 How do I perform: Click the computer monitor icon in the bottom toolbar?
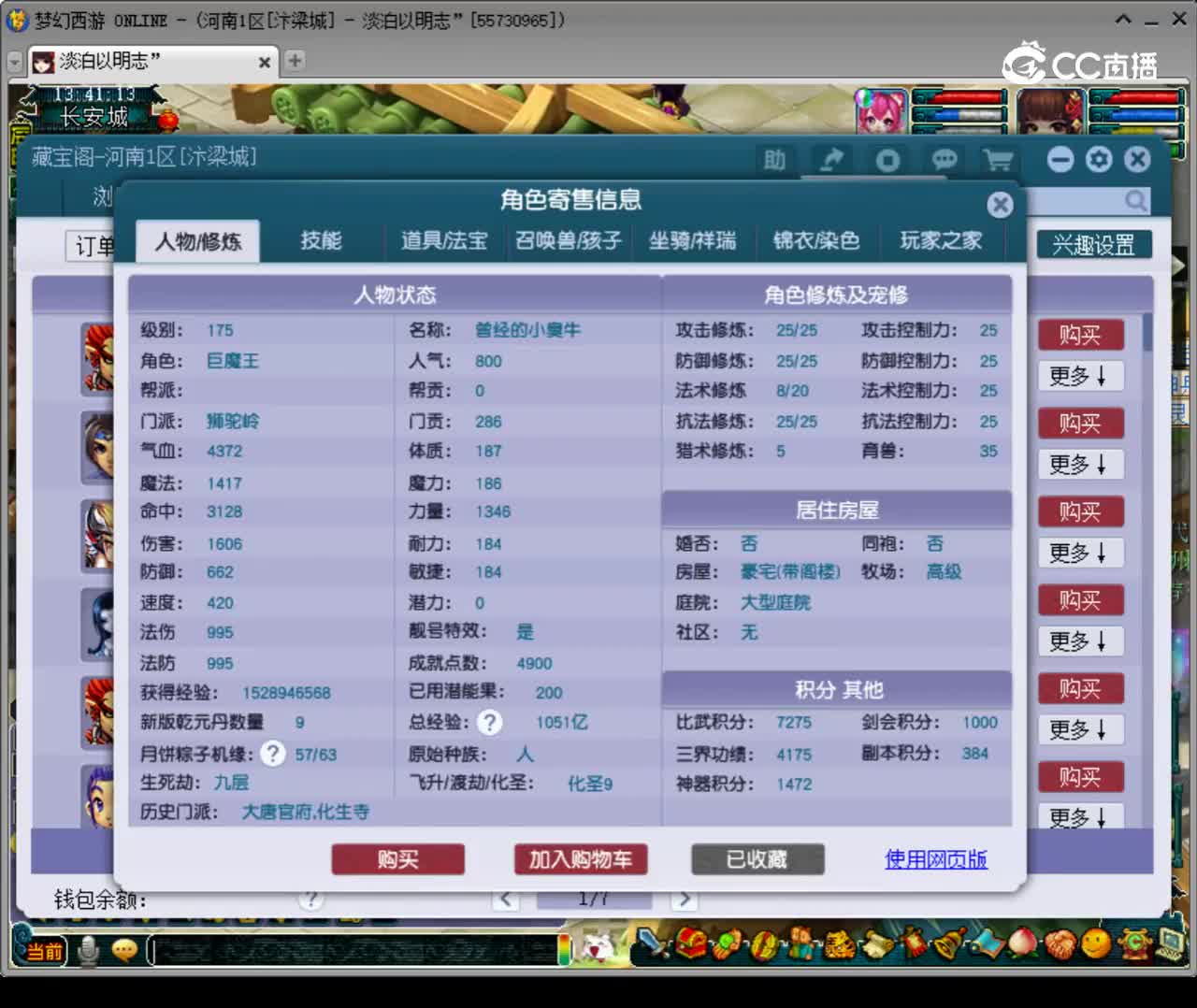[1170, 943]
